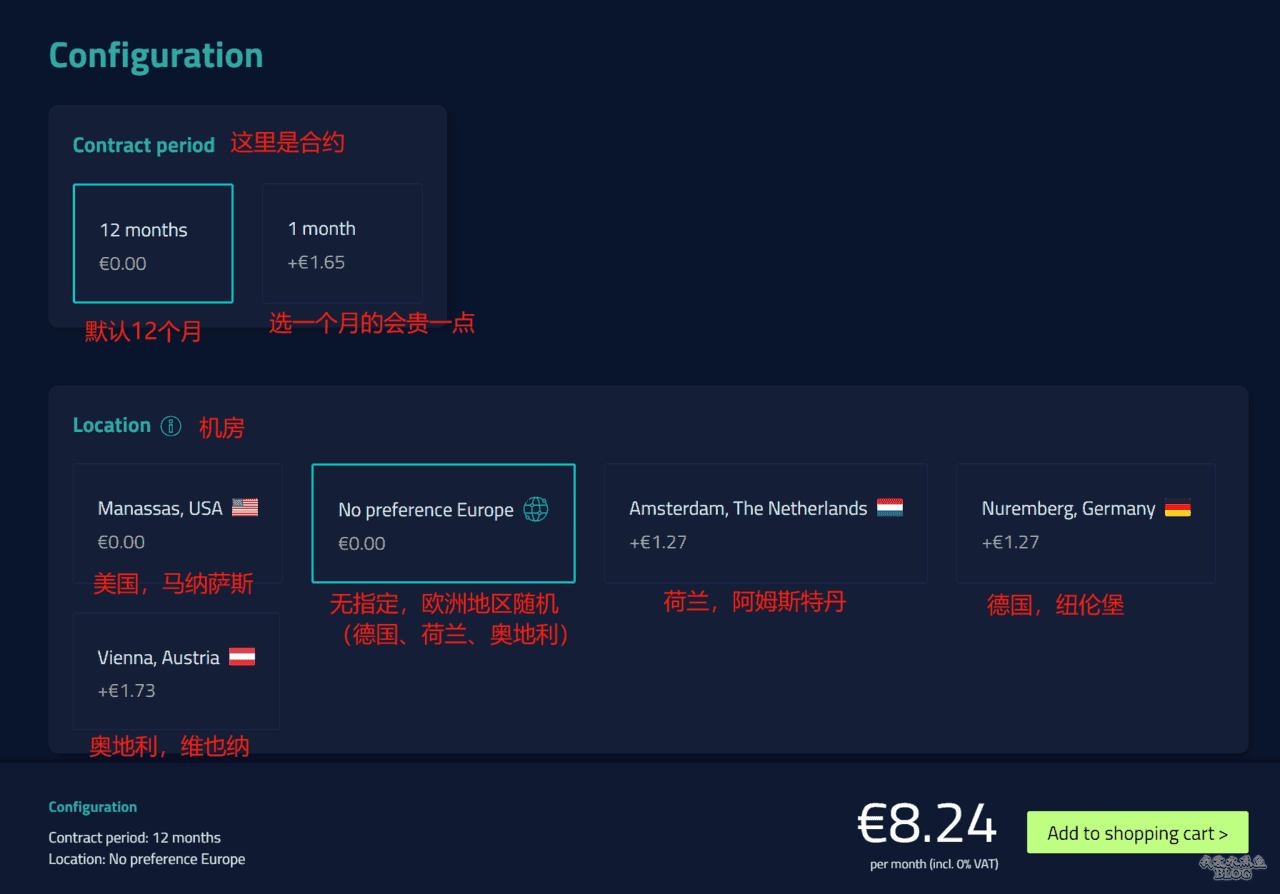Choose Nuremberg, Germany location
This screenshot has height=894, width=1280.
[1086, 523]
